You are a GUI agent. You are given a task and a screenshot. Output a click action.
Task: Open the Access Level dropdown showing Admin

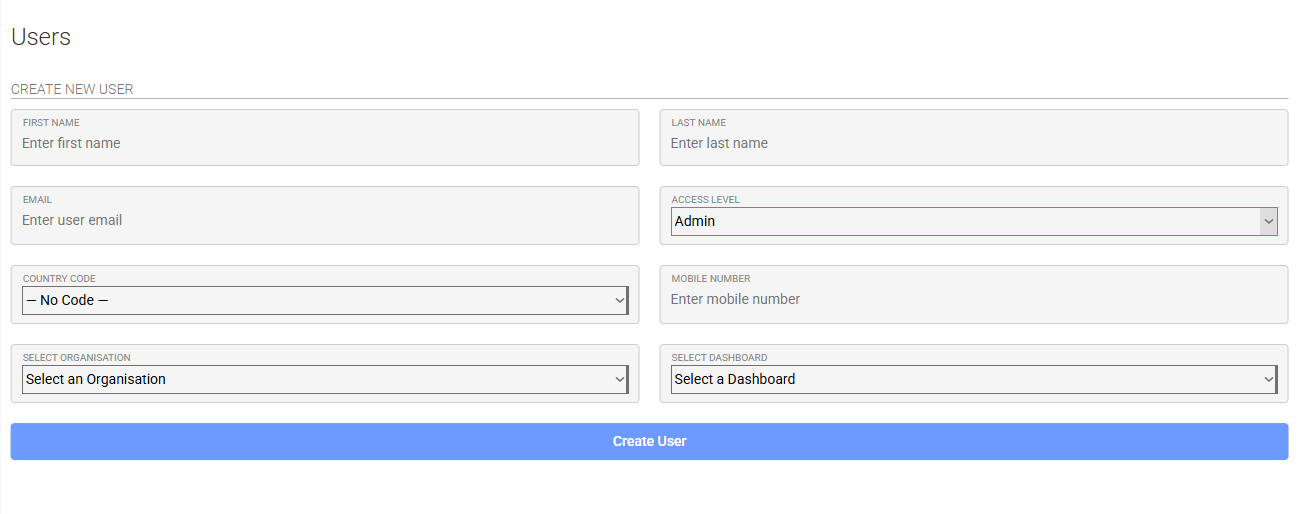[974, 222]
